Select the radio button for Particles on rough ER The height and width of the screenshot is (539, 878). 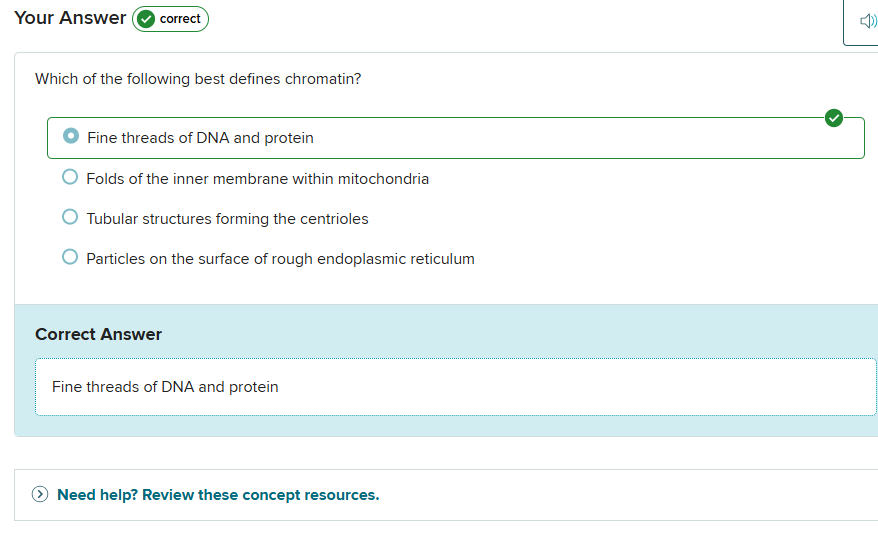coord(70,257)
